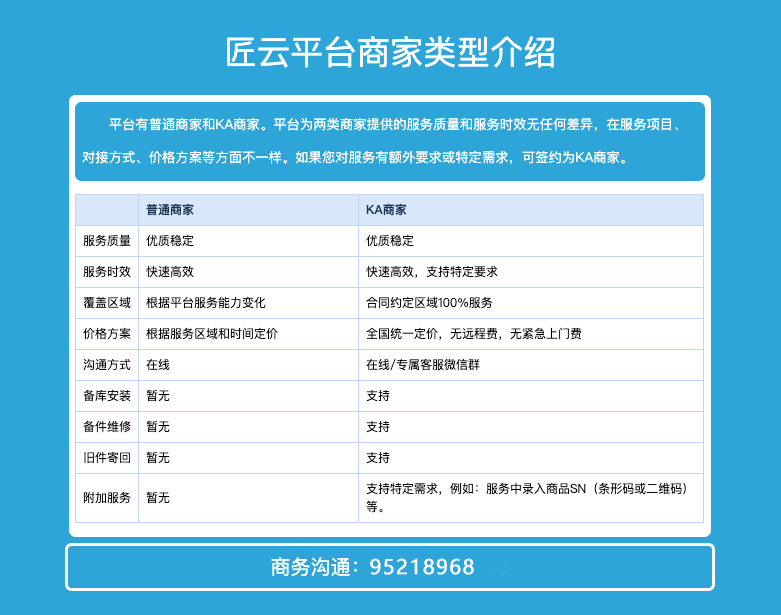The width and height of the screenshot is (781, 615).
Task: Click 暂无 in the 备件维修 row
Action: click(x=158, y=427)
